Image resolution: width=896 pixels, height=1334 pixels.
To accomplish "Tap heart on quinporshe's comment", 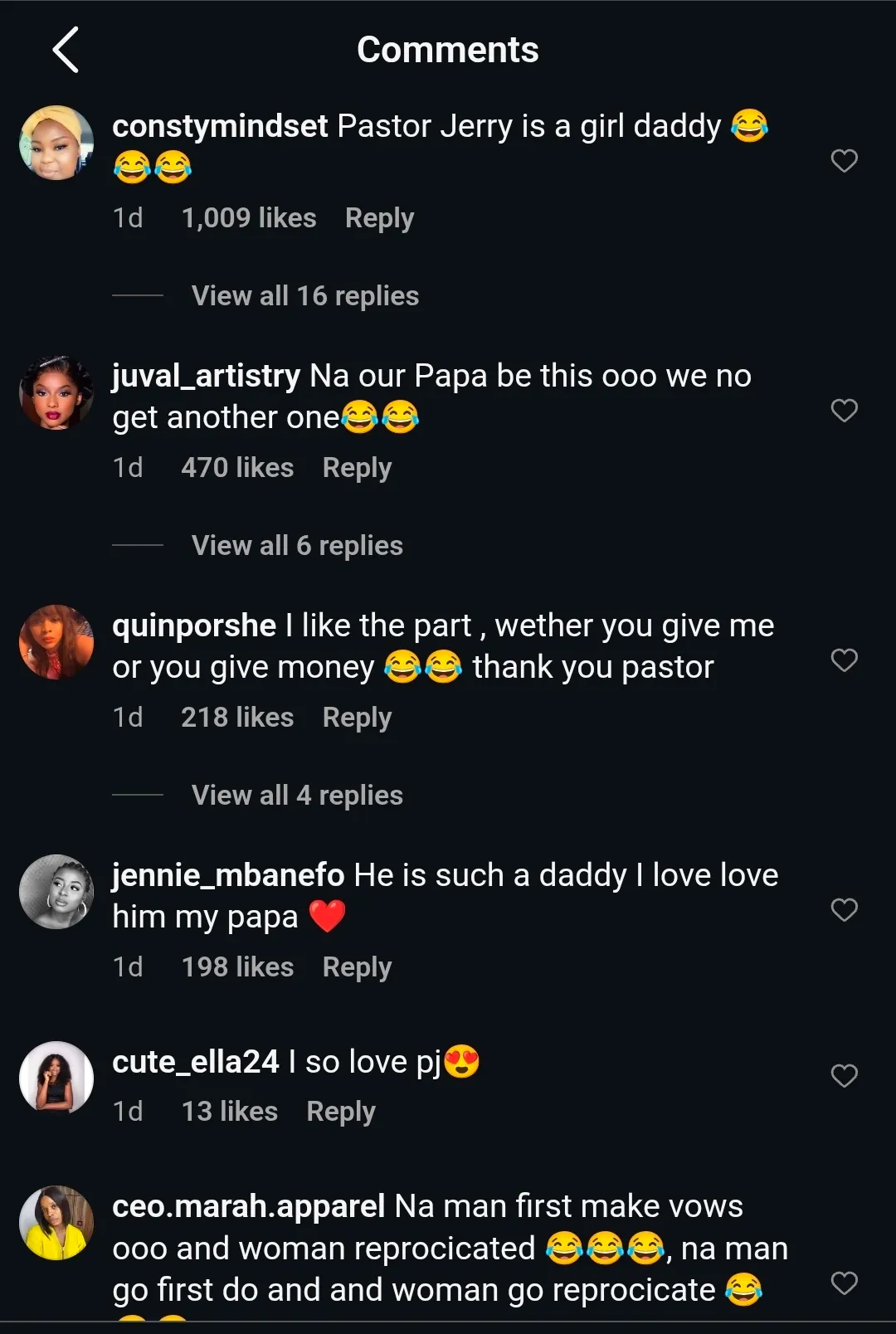I will 844,660.
